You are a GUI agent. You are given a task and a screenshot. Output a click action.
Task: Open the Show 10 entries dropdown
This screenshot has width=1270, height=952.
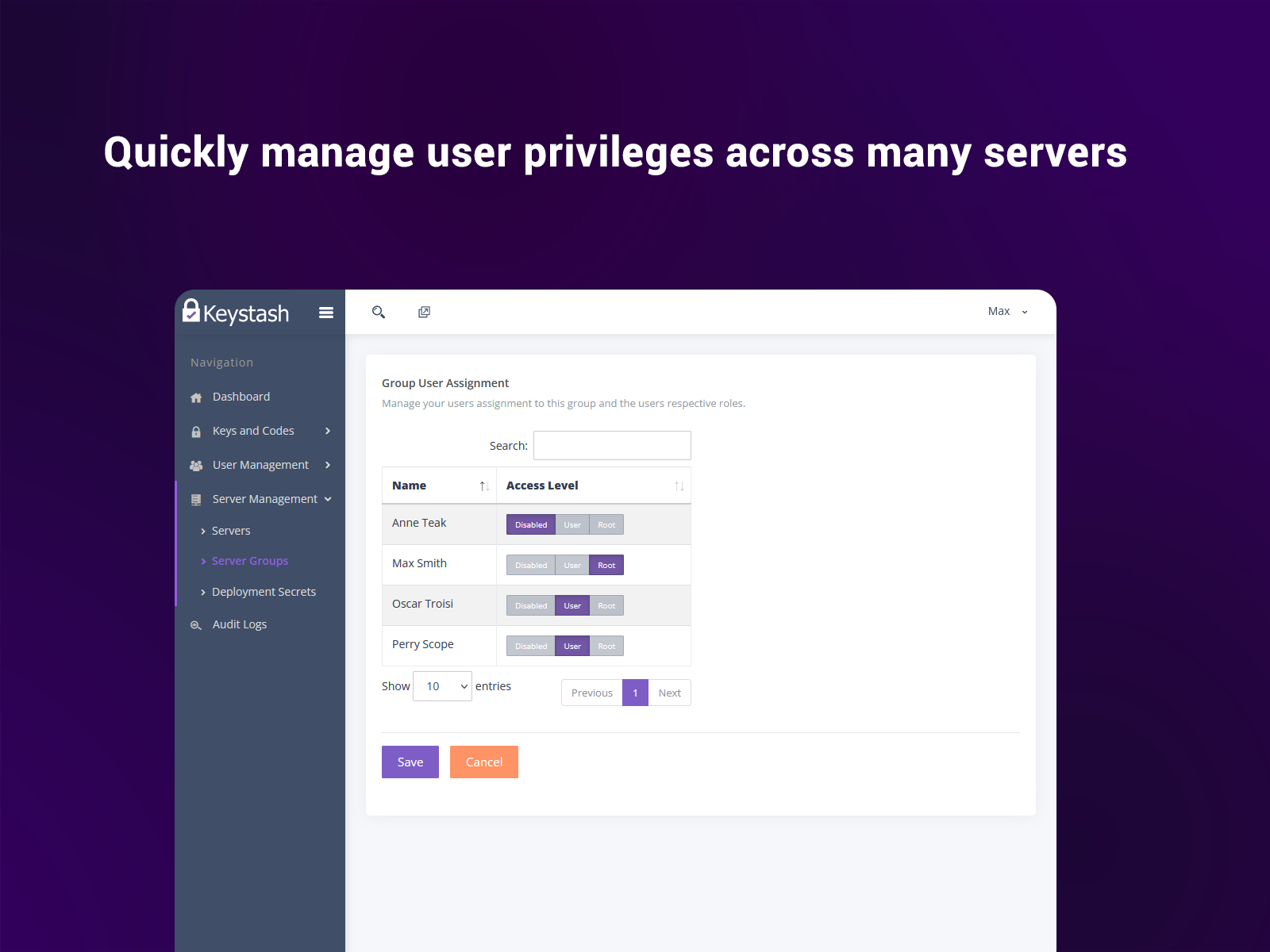[x=443, y=686]
